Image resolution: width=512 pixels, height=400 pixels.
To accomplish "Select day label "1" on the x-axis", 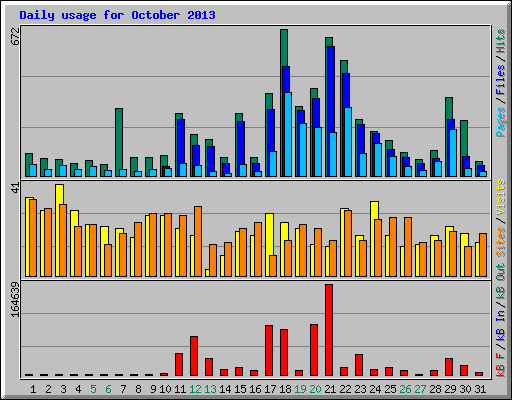I will 33,389.
